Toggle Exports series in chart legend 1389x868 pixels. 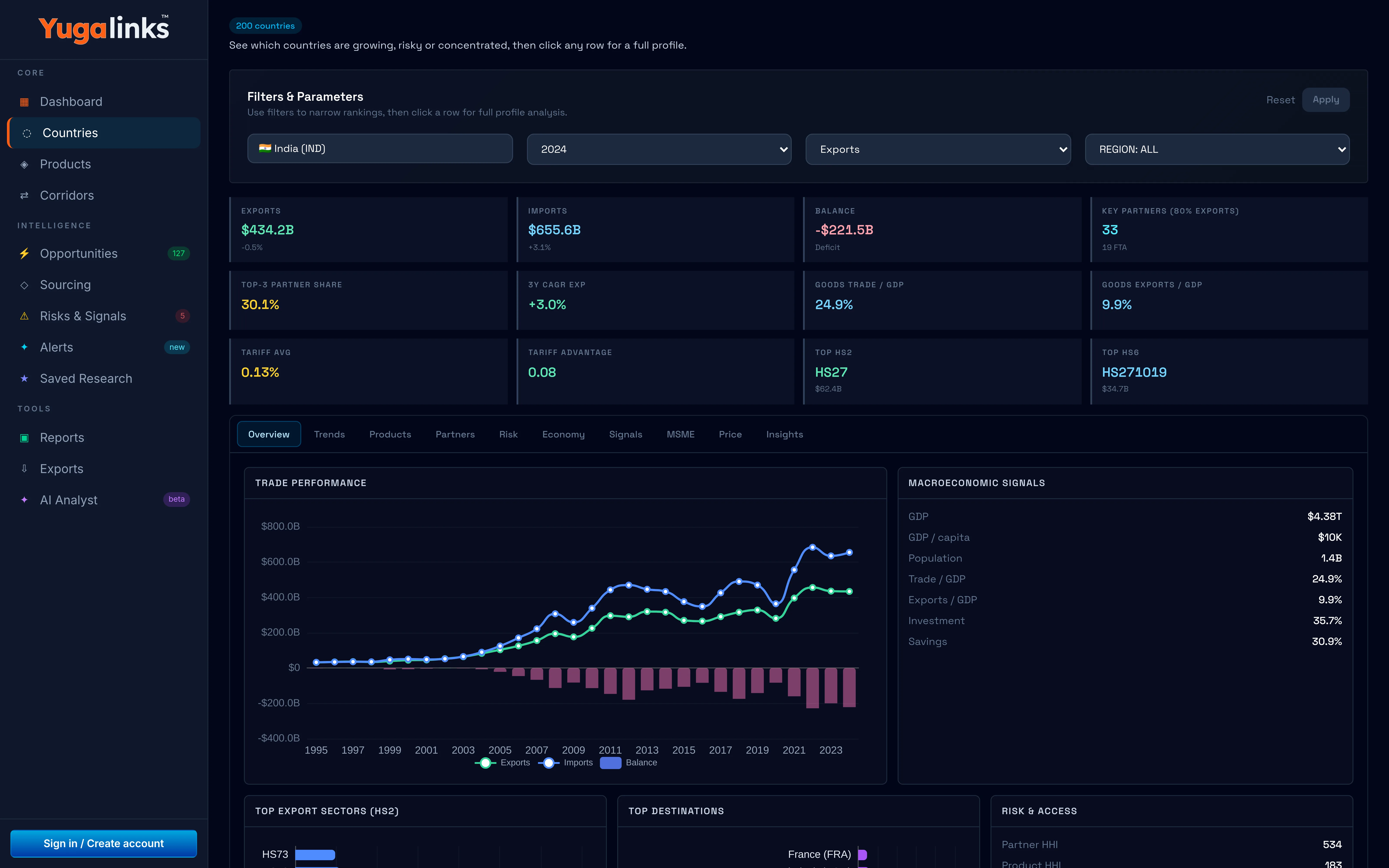point(502,763)
